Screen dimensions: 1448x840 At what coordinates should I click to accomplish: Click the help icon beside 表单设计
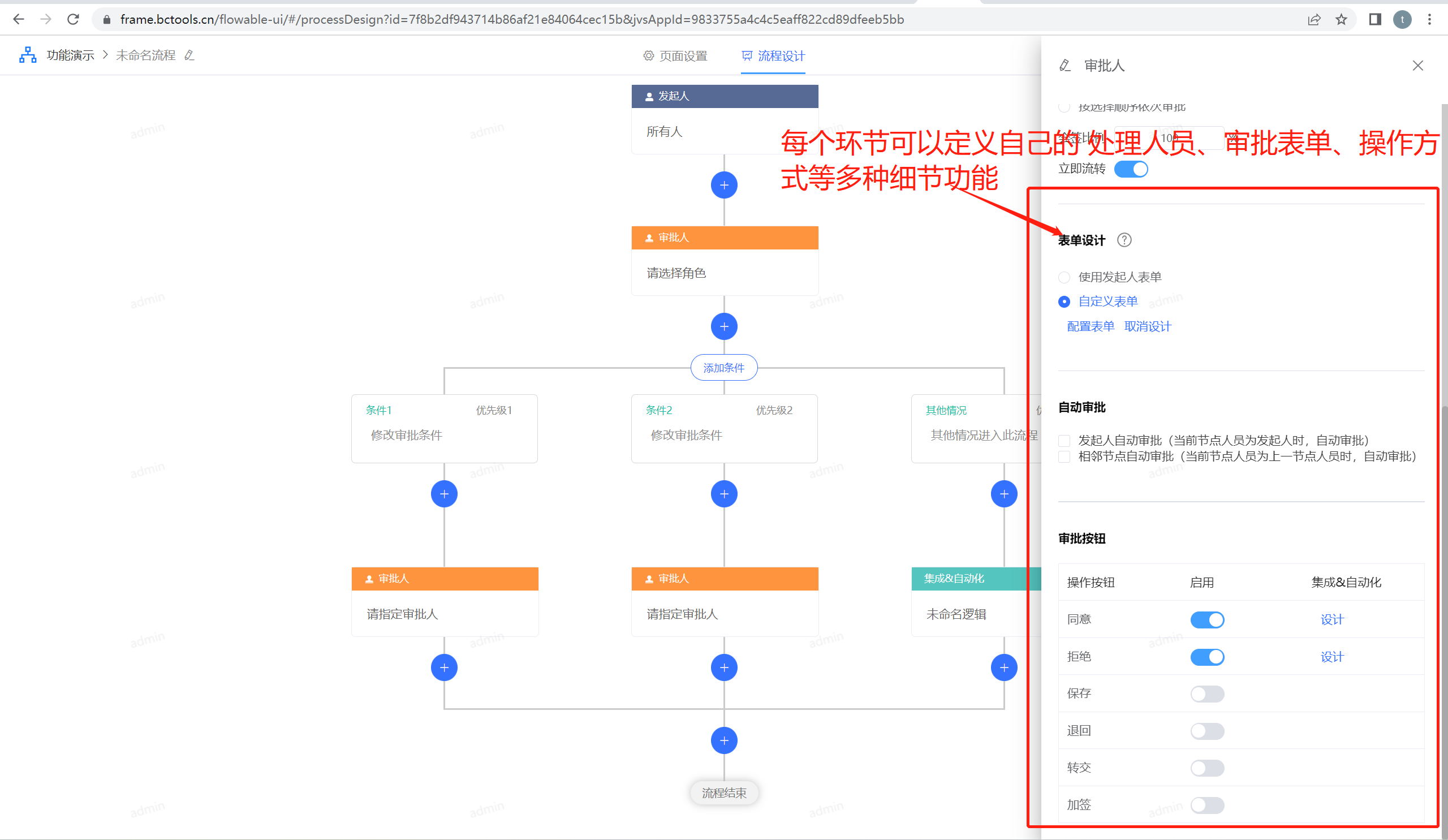coord(1124,240)
